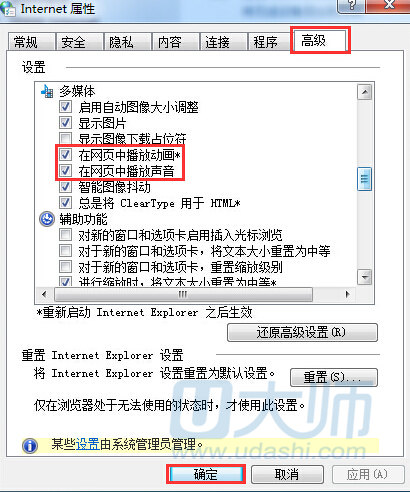Click the blue information icon near 某些设置

(30, 446)
